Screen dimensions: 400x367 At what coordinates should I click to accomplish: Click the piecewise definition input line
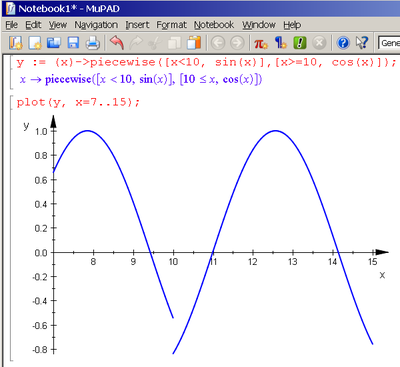[206, 62]
